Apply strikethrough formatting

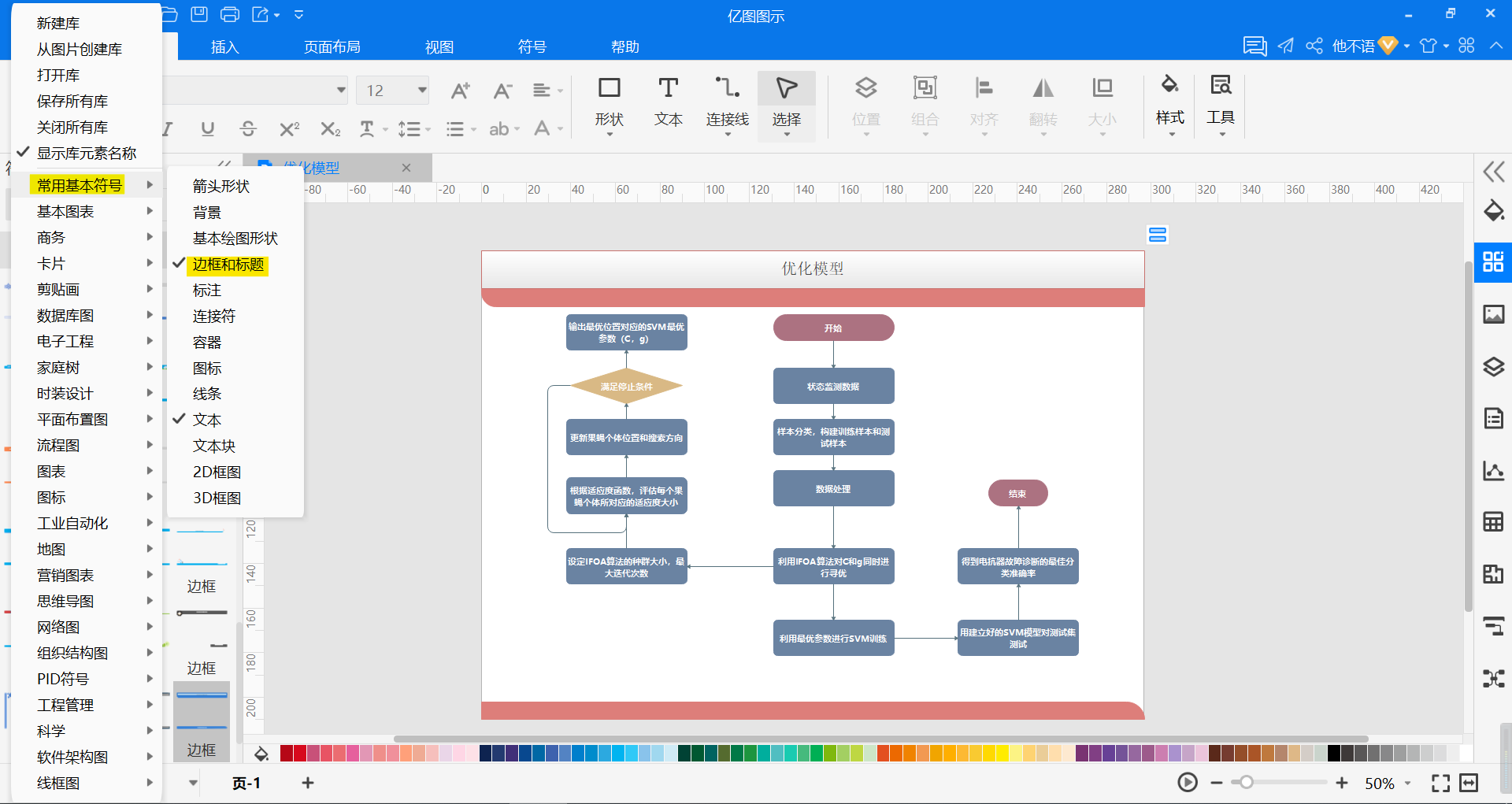(248, 128)
